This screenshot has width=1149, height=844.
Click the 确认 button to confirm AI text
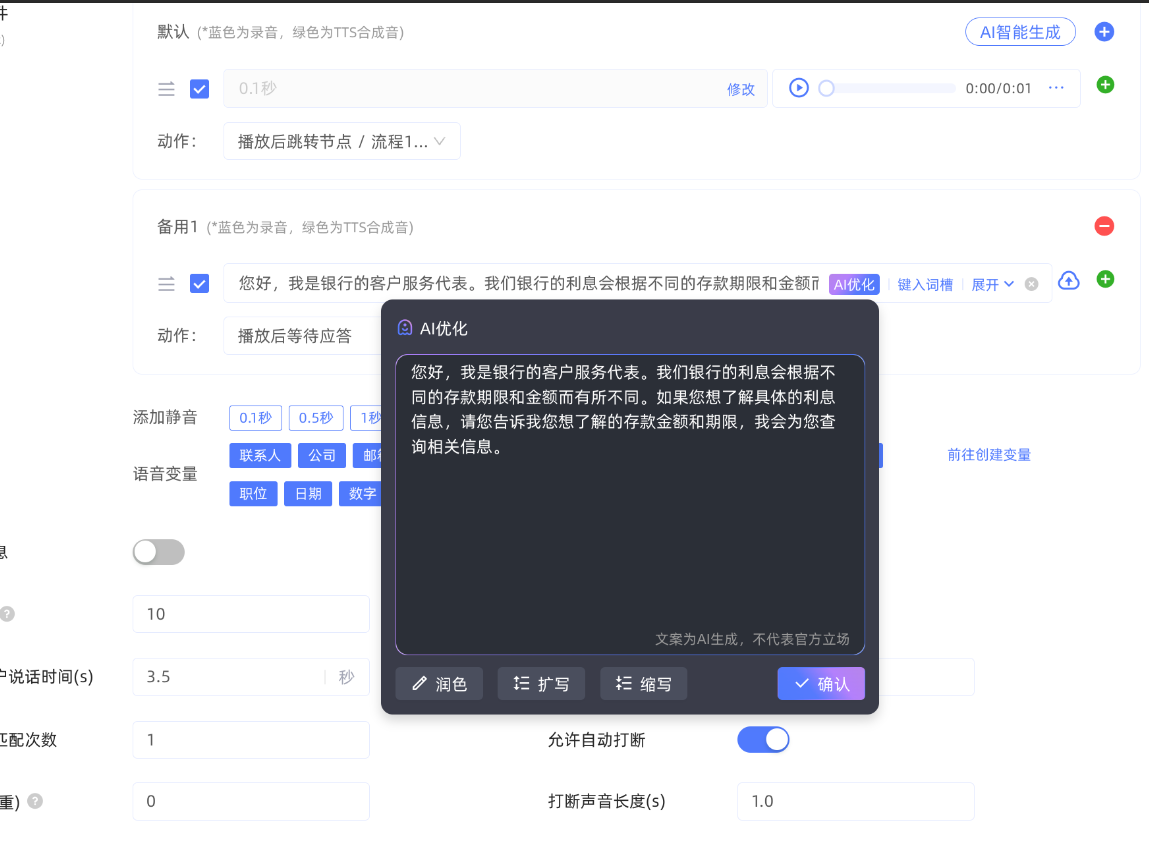point(820,684)
